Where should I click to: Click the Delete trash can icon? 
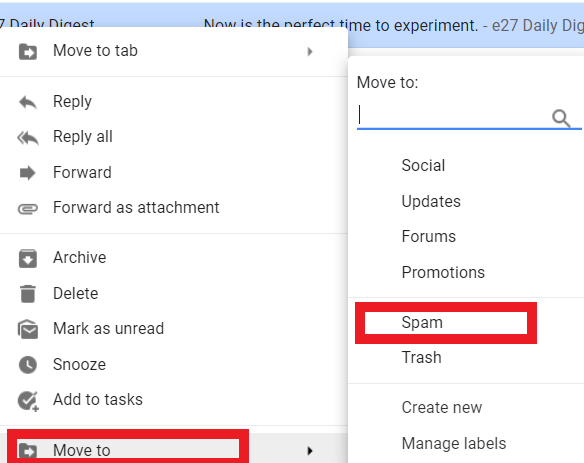28,294
